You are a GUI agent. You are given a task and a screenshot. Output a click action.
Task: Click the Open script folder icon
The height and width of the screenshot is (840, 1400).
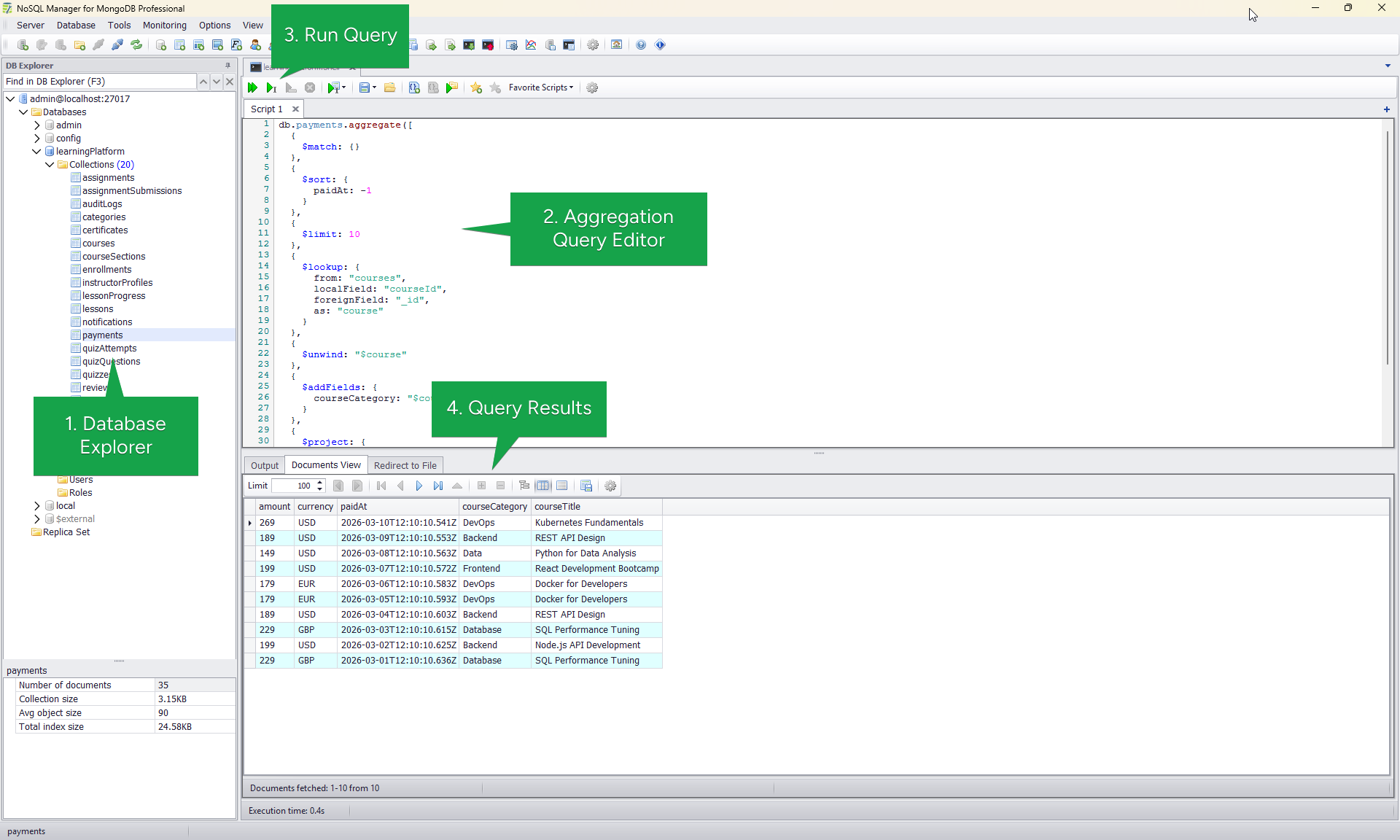click(390, 87)
